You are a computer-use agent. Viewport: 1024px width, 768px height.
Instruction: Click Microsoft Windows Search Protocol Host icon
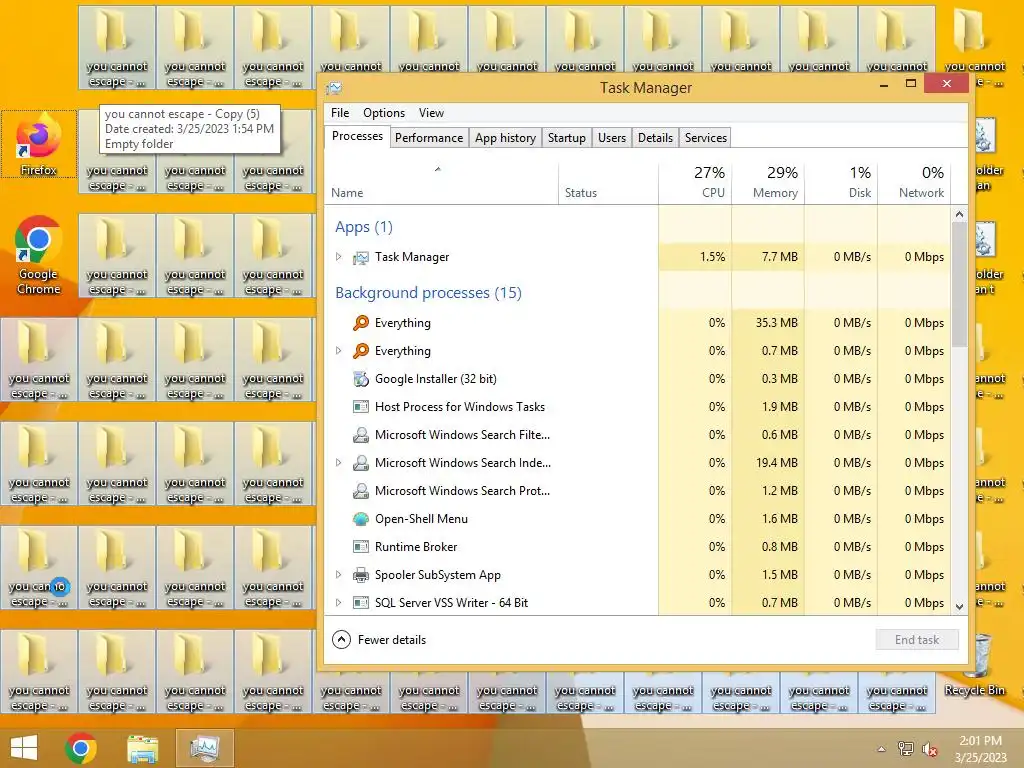click(360, 491)
